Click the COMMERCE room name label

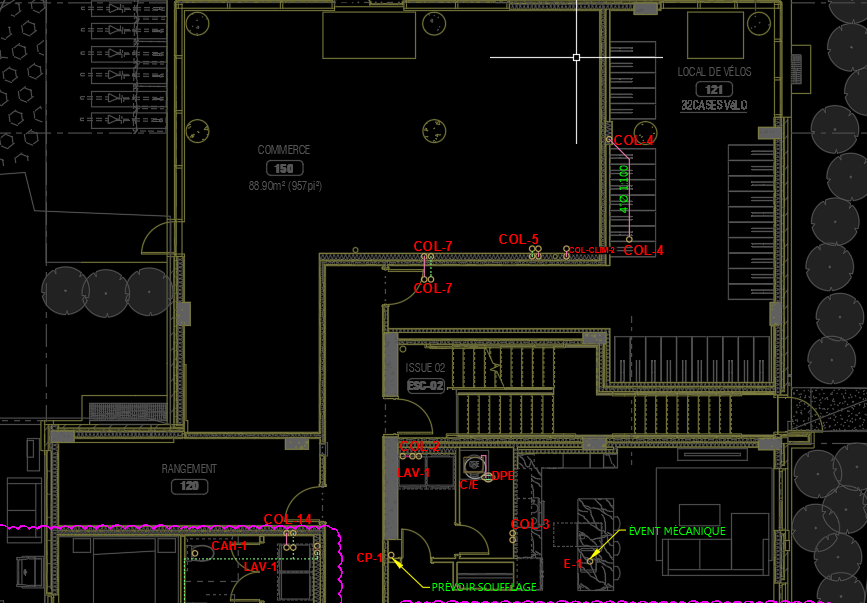(x=284, y=150)
